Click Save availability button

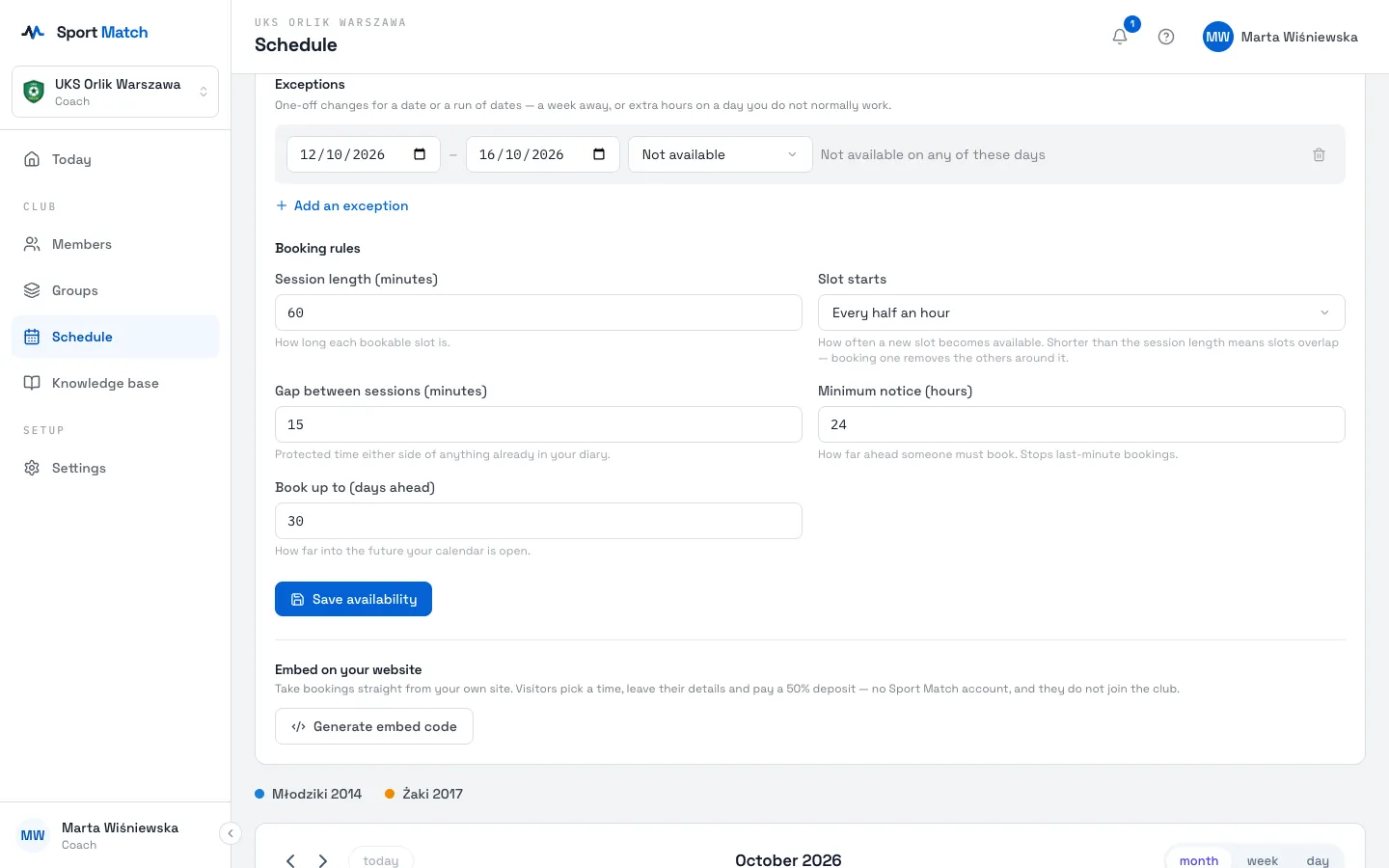[353, 599]
